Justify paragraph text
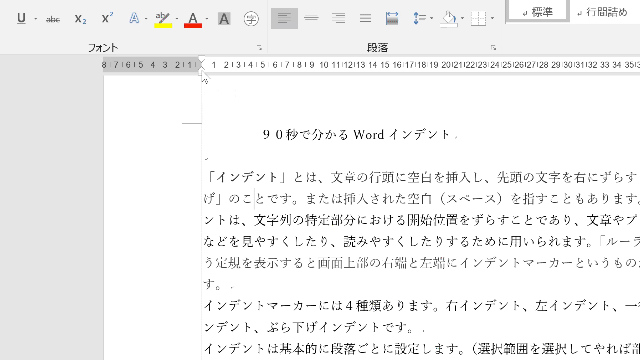640x360 pixels. (x=365, y=18)
